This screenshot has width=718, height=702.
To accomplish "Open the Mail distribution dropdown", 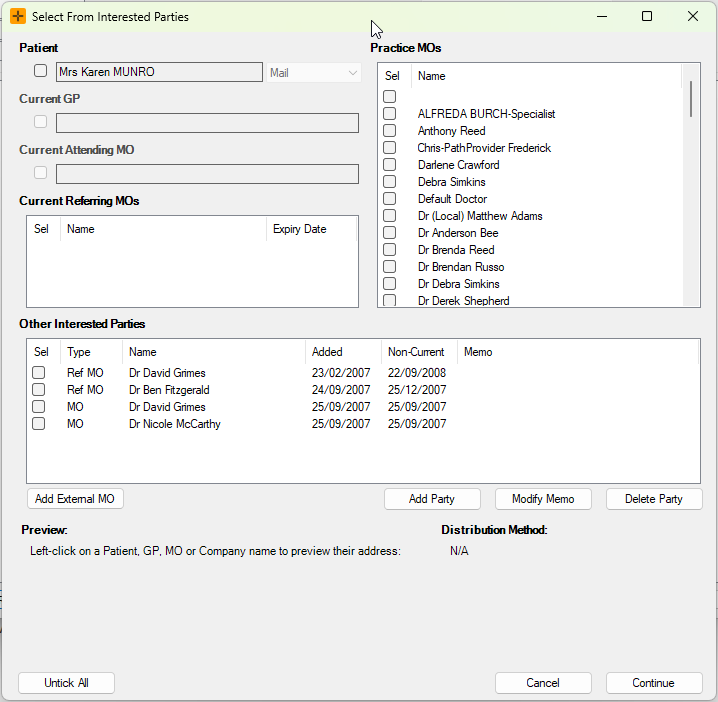I will (x=314, y=73).
